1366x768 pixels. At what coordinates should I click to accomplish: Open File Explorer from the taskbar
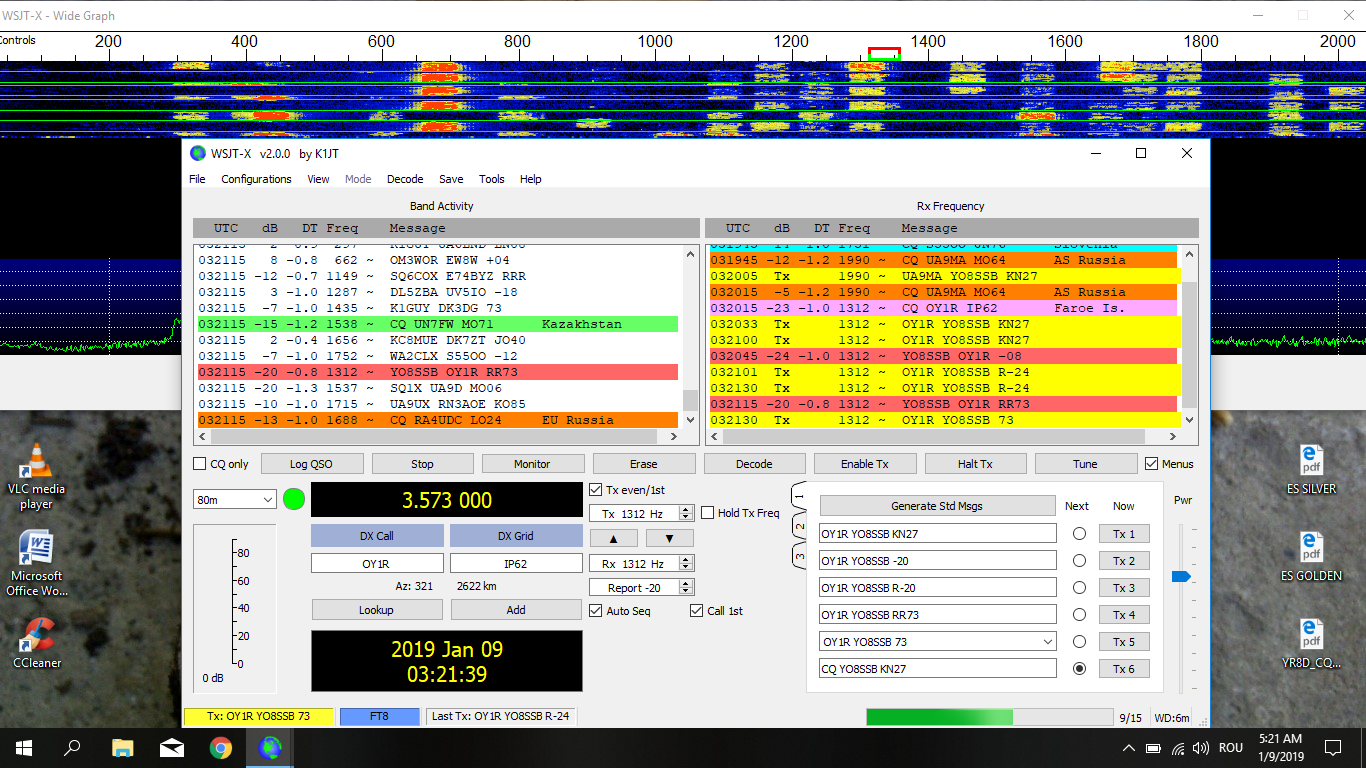pyautogui.click(x=122, y=747)
